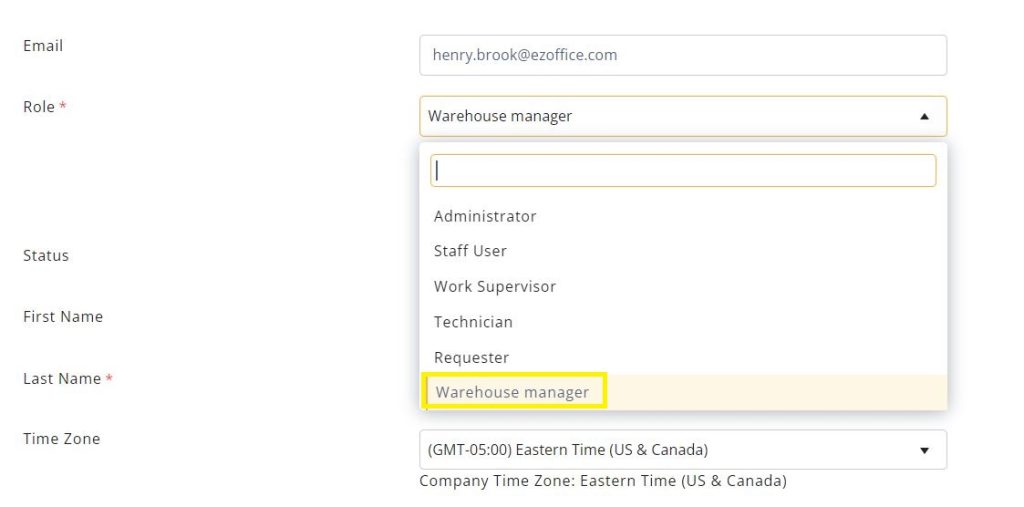Click the Role combo box showing Warehouse manager

[x=683, y=116]
